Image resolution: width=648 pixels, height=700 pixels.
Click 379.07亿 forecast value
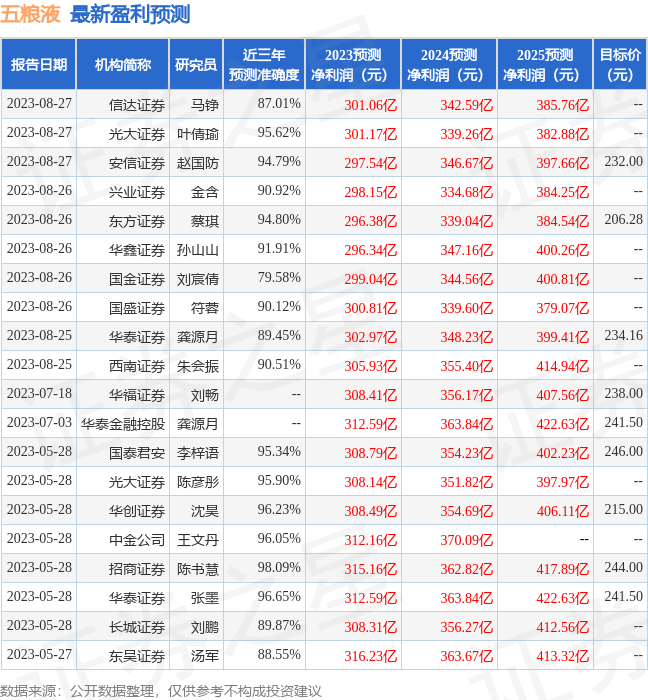click(563, 308)
